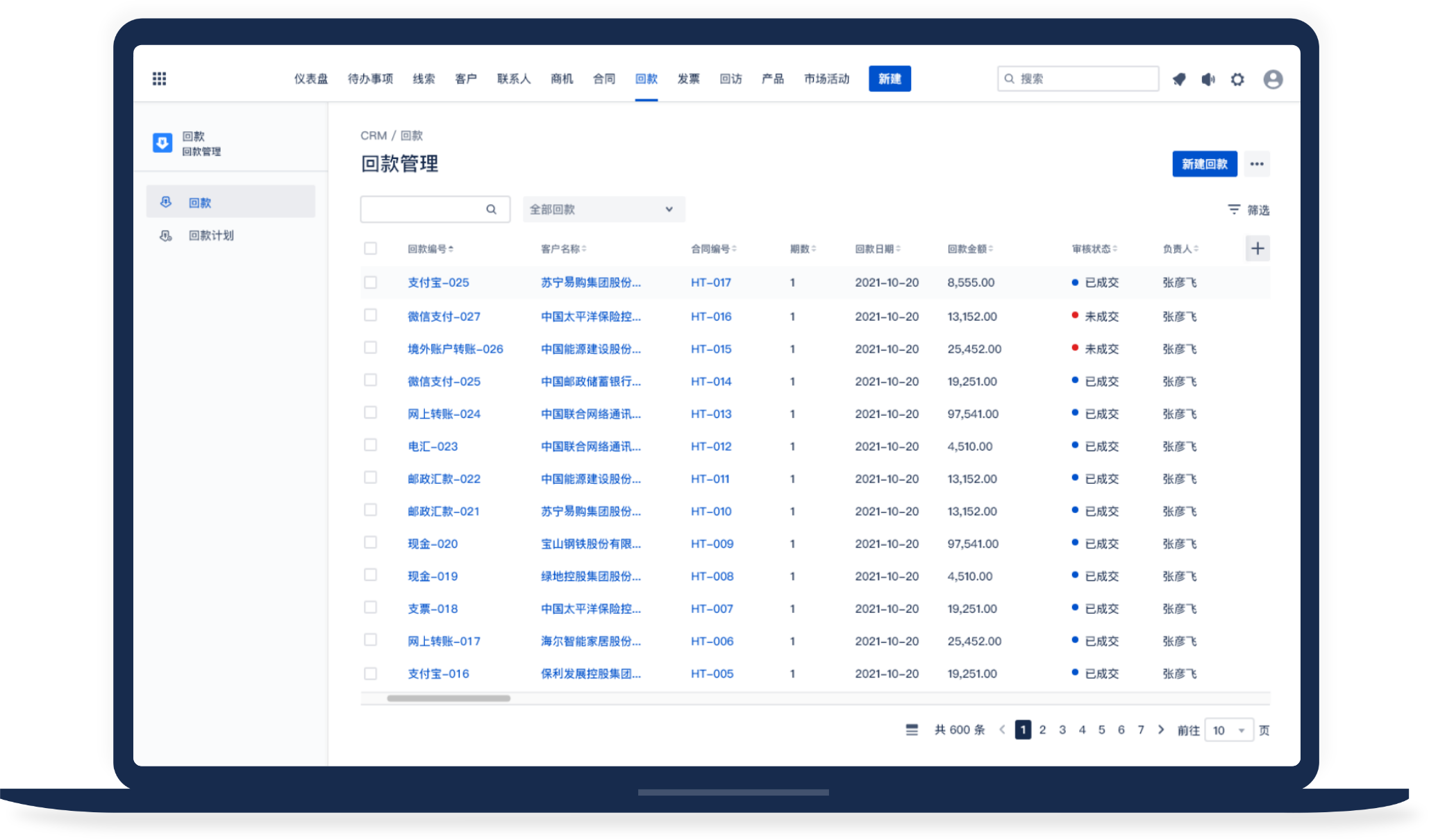
Task: Click CRM breadcrumb link
Action: coord(373,135)
